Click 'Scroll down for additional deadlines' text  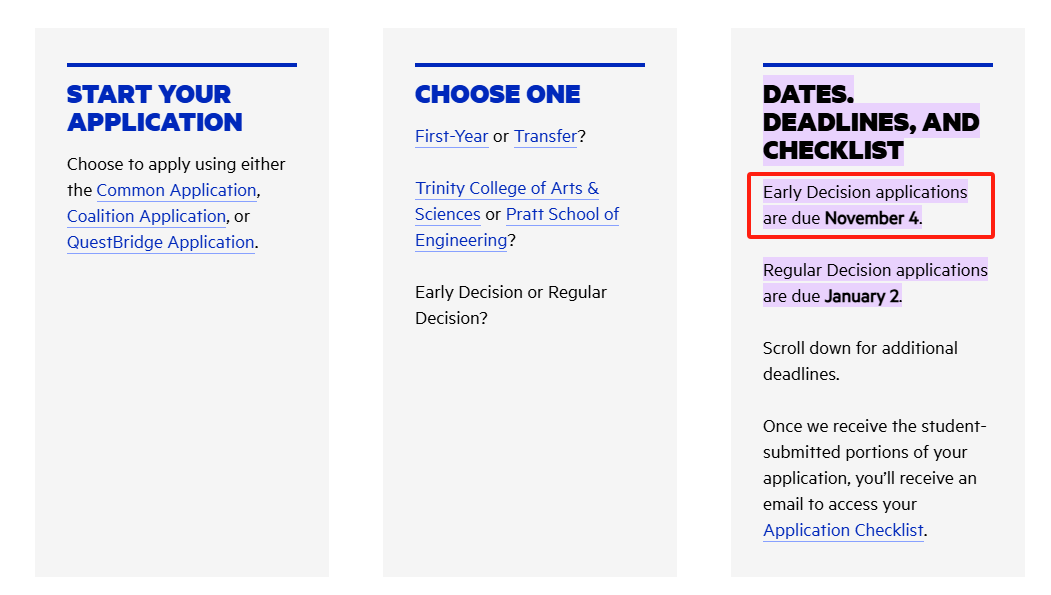pos(860,361)
